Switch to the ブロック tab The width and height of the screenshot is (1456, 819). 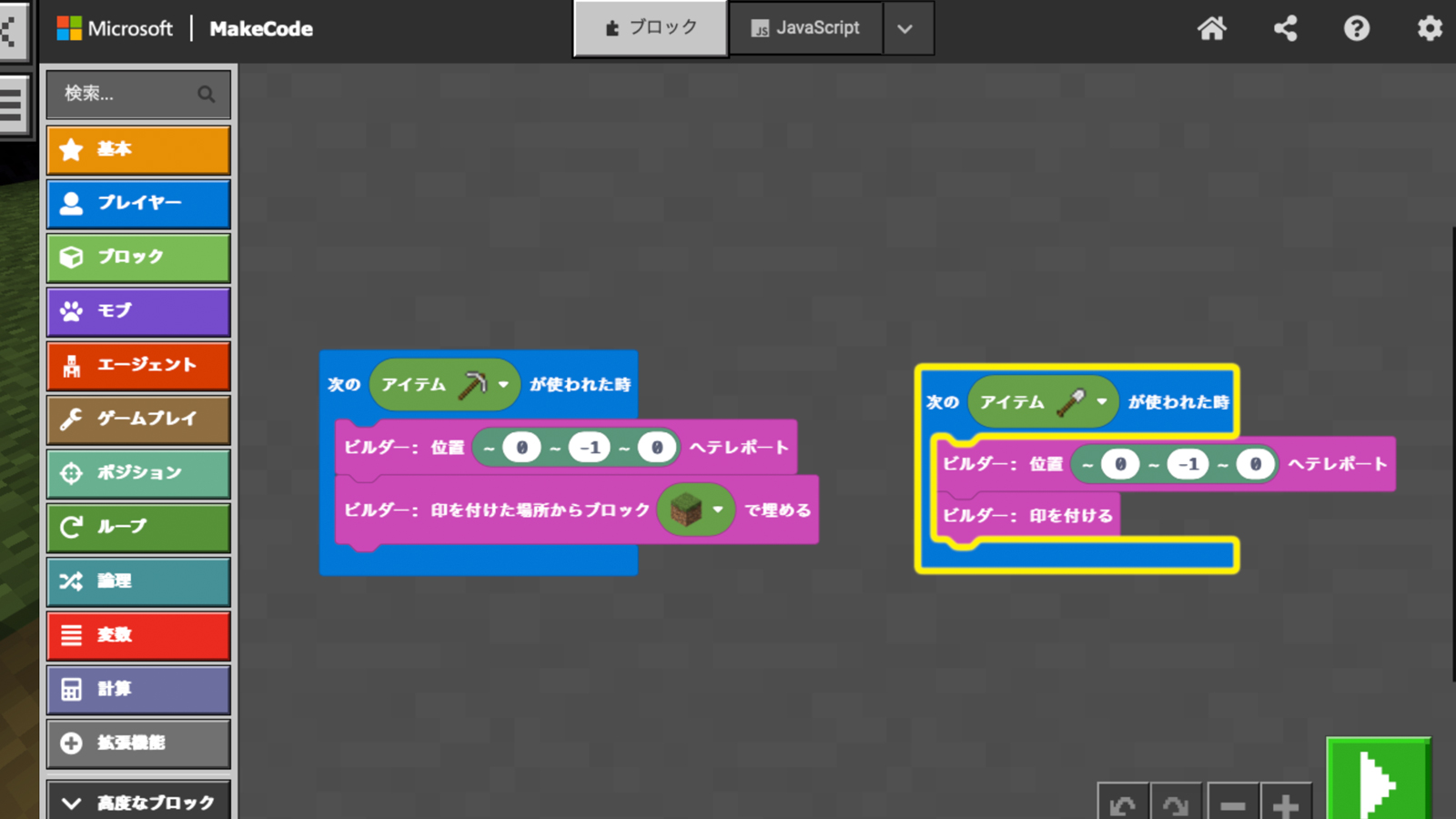point(651,28)
